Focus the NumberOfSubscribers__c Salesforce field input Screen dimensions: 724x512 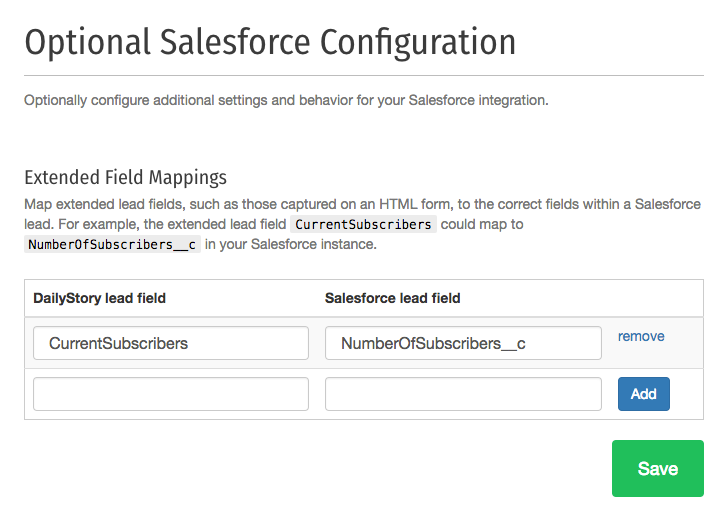463,343
